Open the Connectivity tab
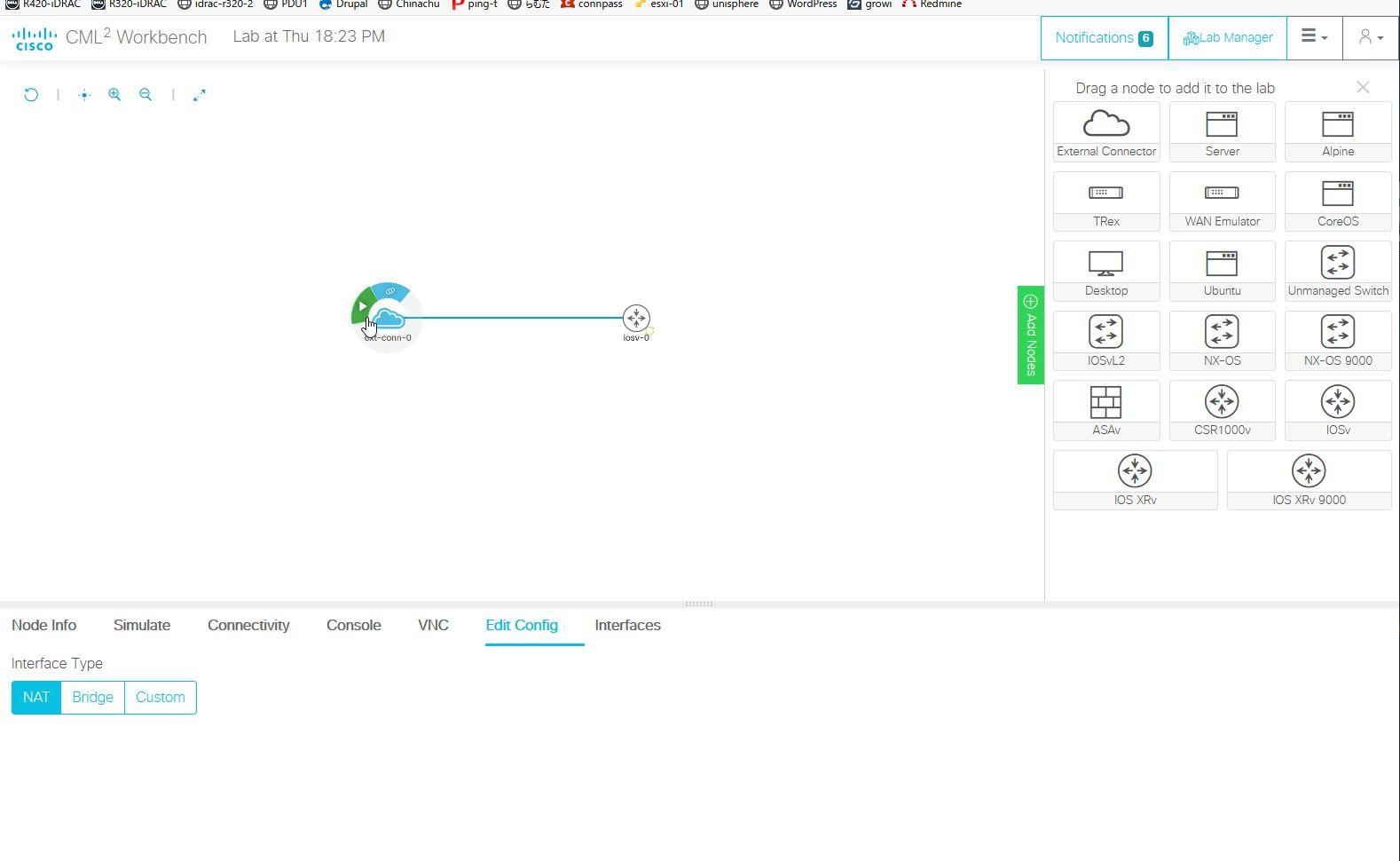This screenshot has height=861, width=1400. (x=248, y=625)
